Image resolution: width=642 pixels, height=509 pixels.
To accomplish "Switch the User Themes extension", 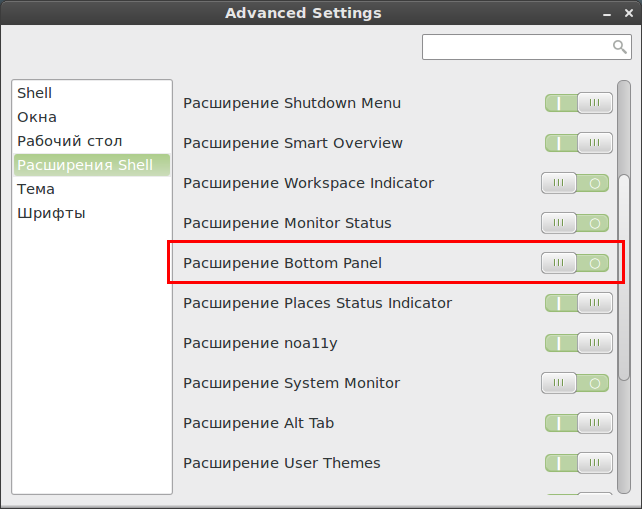I will click(x=579, y=463).
